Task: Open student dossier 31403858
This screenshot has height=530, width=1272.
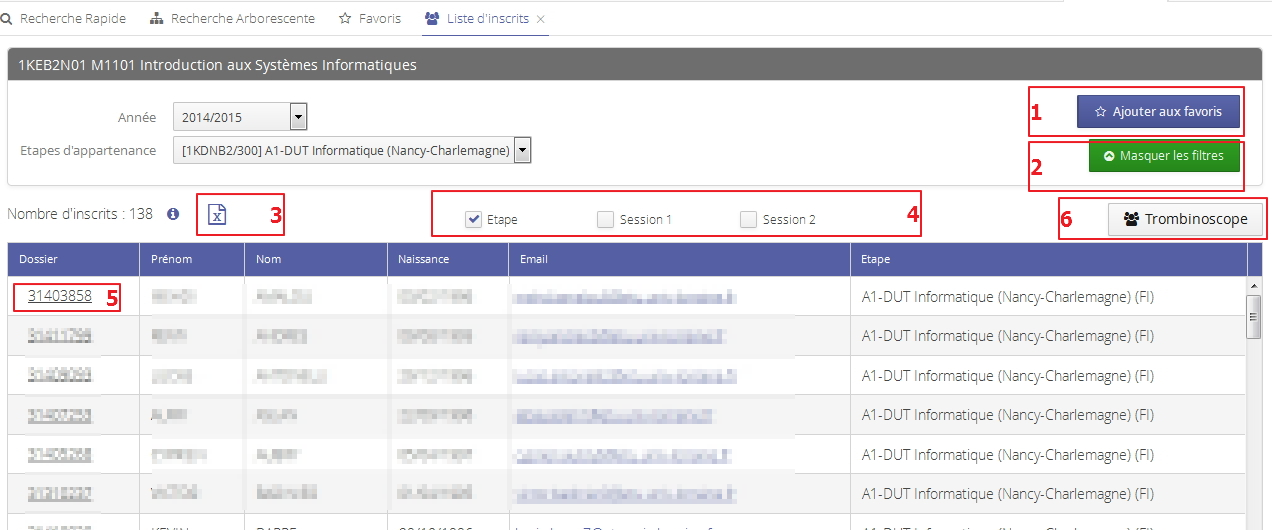Action: coord(60,296)
